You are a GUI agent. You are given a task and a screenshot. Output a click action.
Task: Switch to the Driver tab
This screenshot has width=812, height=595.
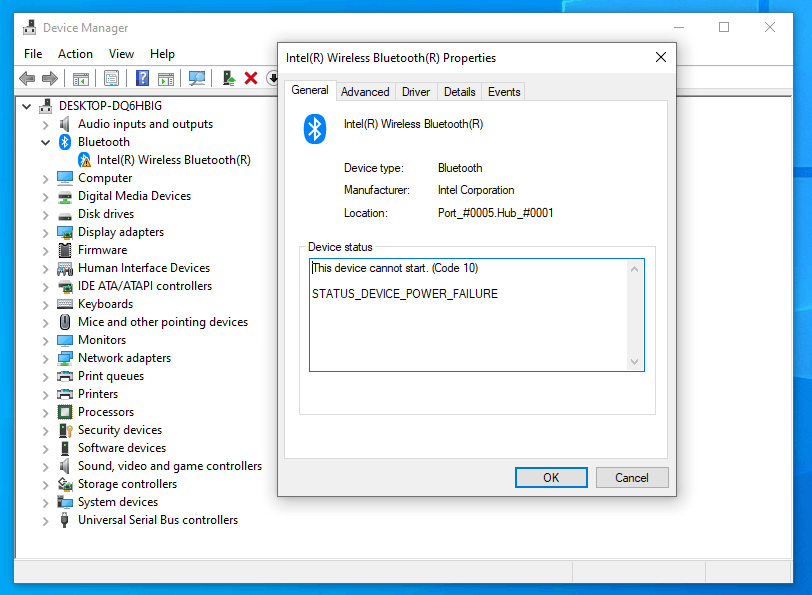point(415,91)
